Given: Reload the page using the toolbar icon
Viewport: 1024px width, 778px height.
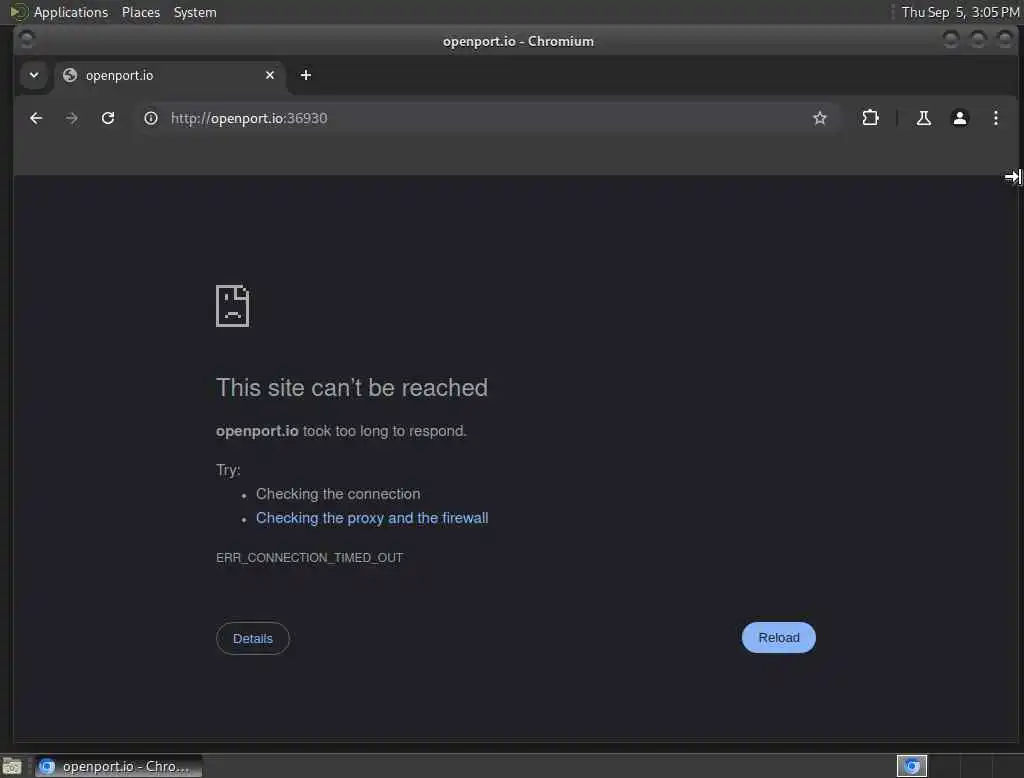Looking at the screenshot, I should [x=108, y=118].
